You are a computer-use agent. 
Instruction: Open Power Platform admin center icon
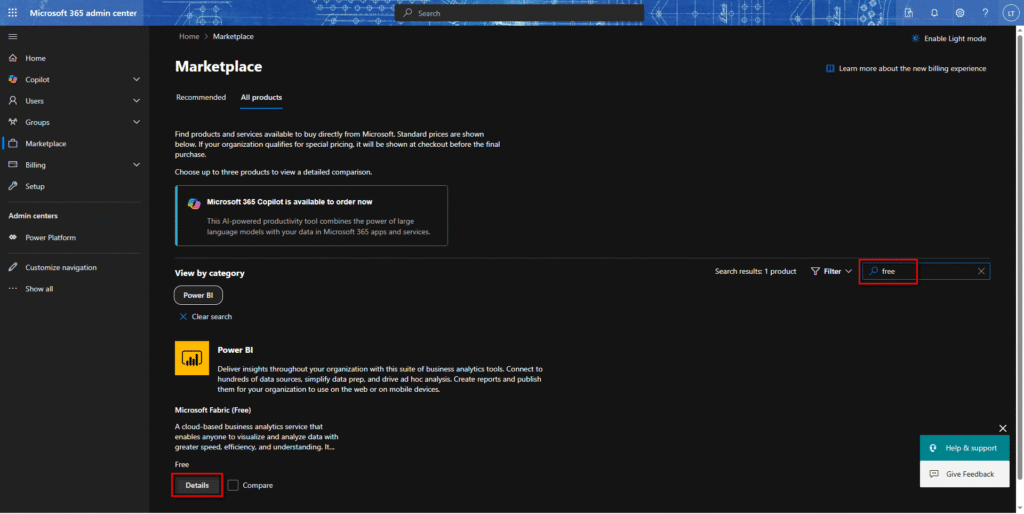(x=13, y=237)
